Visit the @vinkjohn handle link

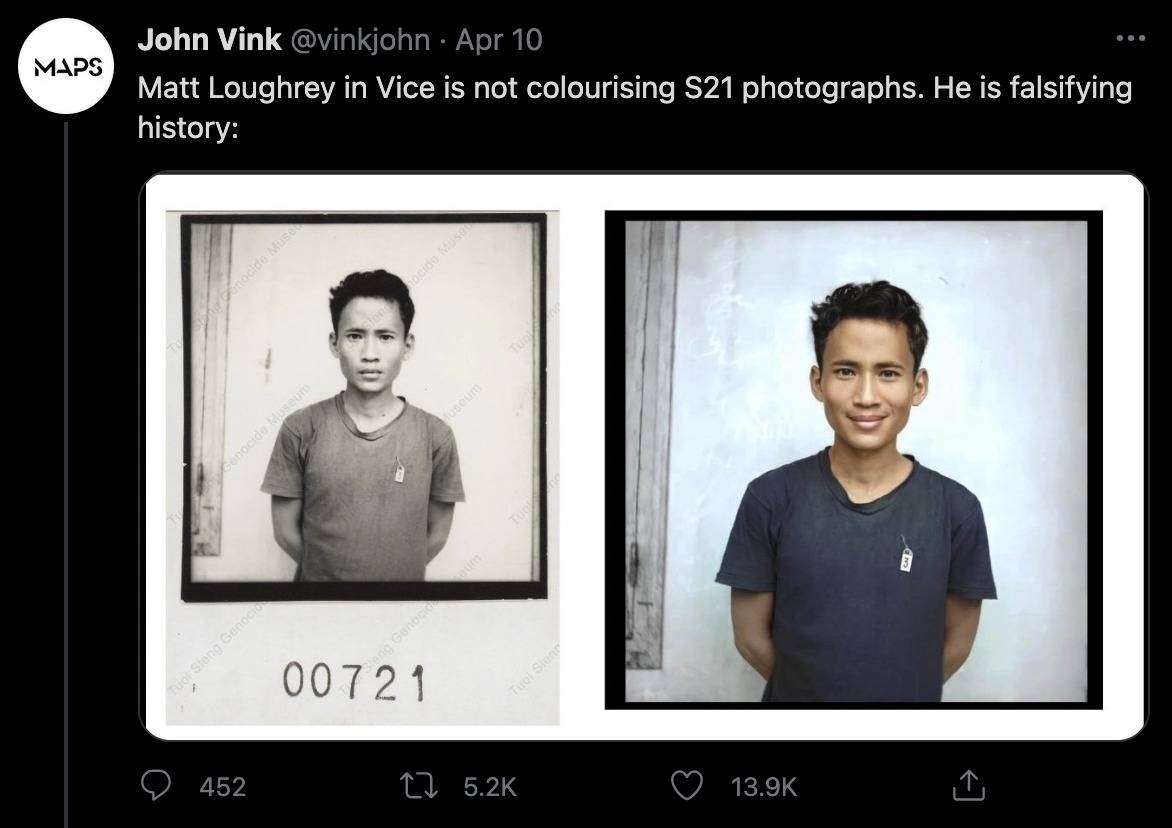click(x=360, y=40)
